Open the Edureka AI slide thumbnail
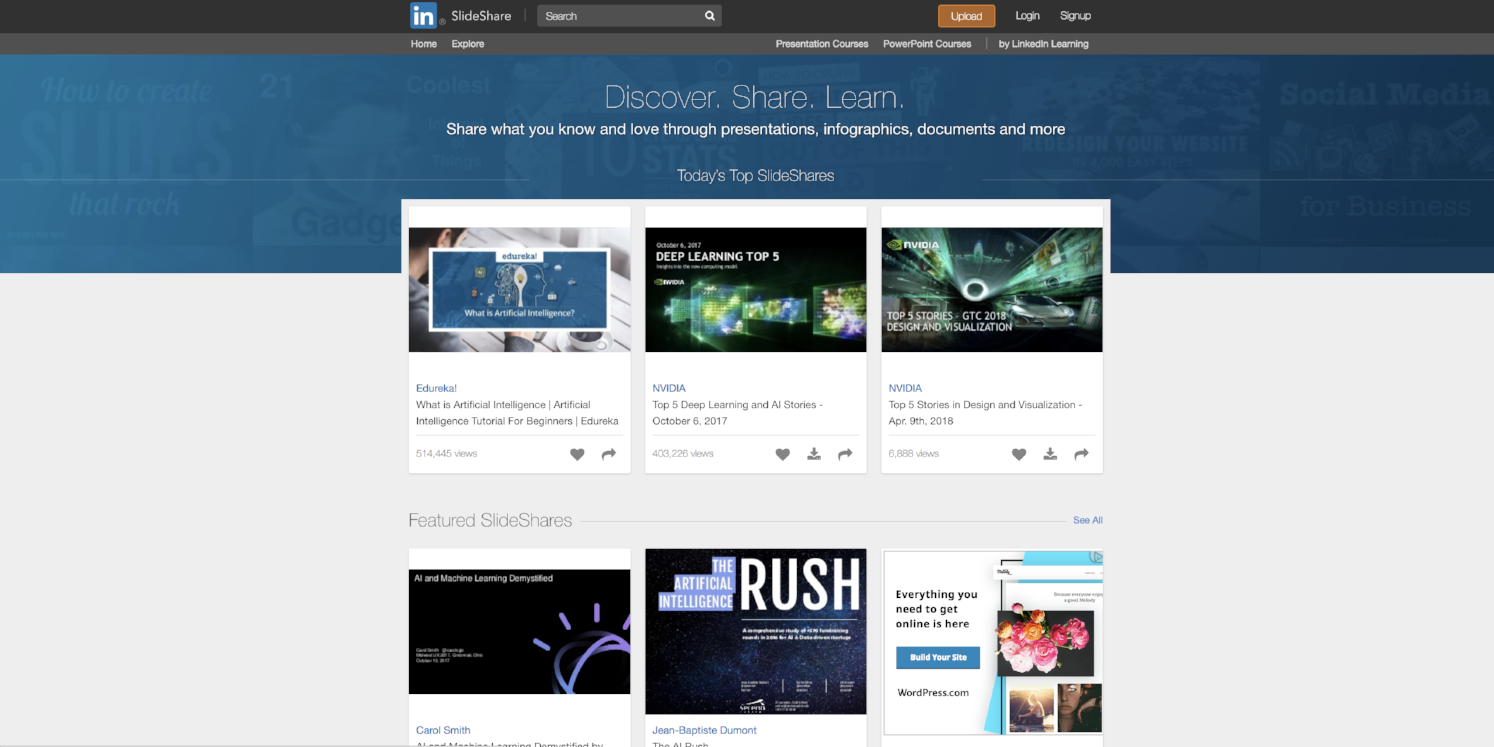This screenshot has width=1494, height=747. tap(519, 290)
